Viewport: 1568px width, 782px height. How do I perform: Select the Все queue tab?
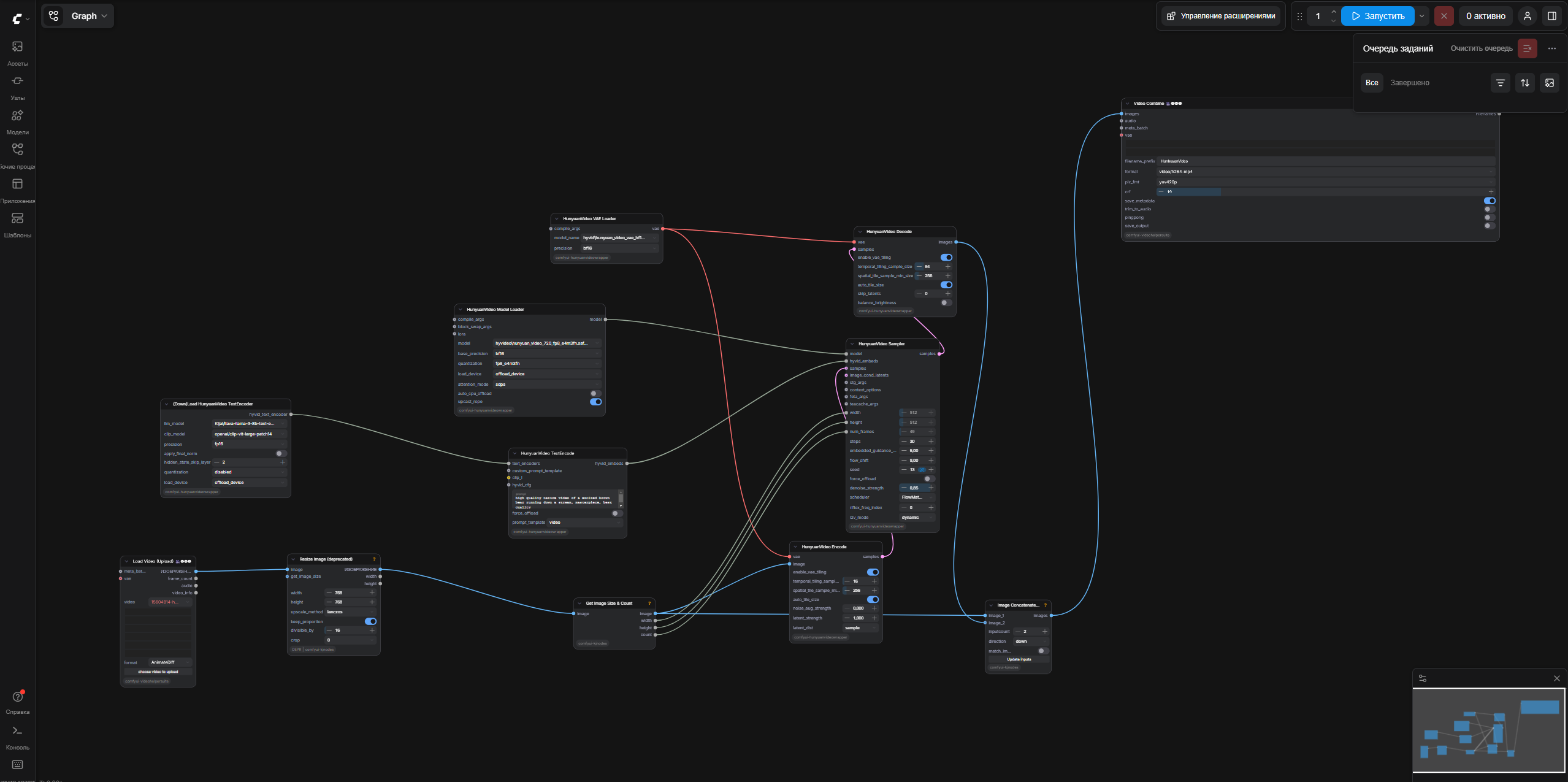pyautogui.click(x=1372, y=83)
